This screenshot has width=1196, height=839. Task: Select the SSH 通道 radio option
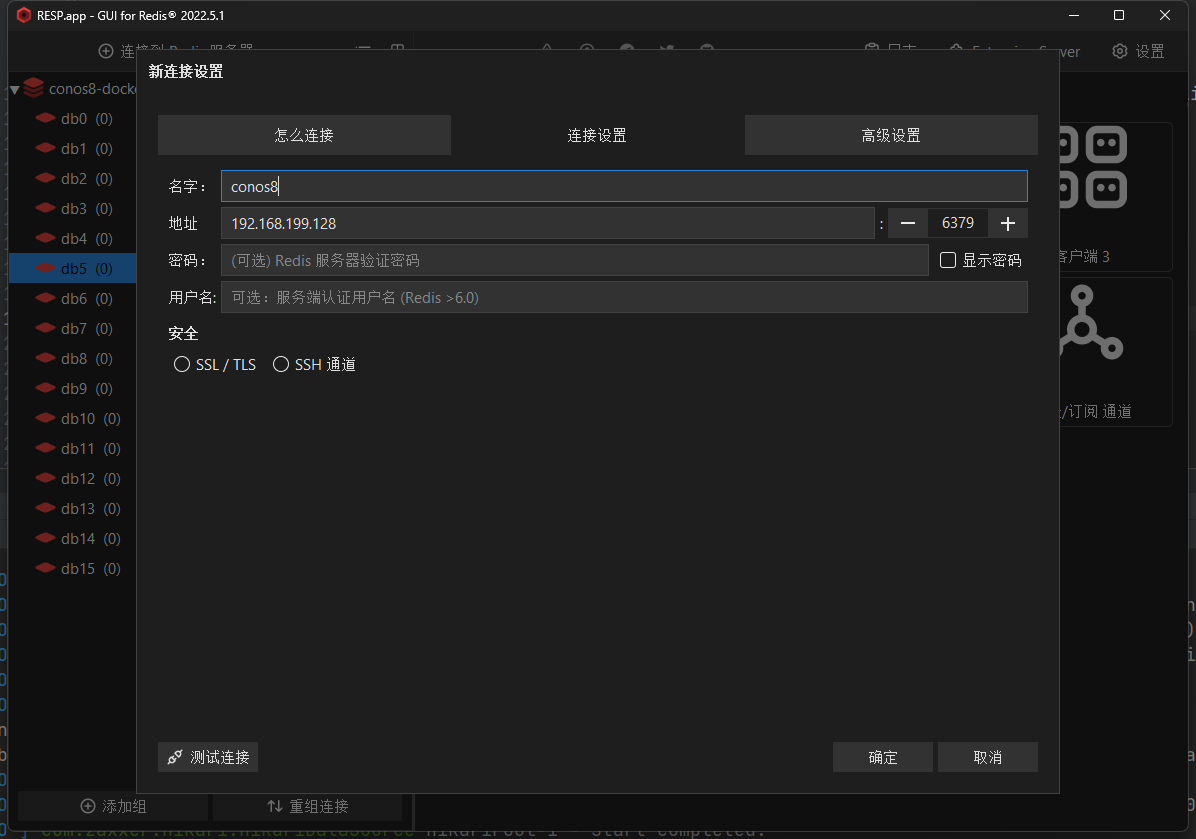coord(281,365)
